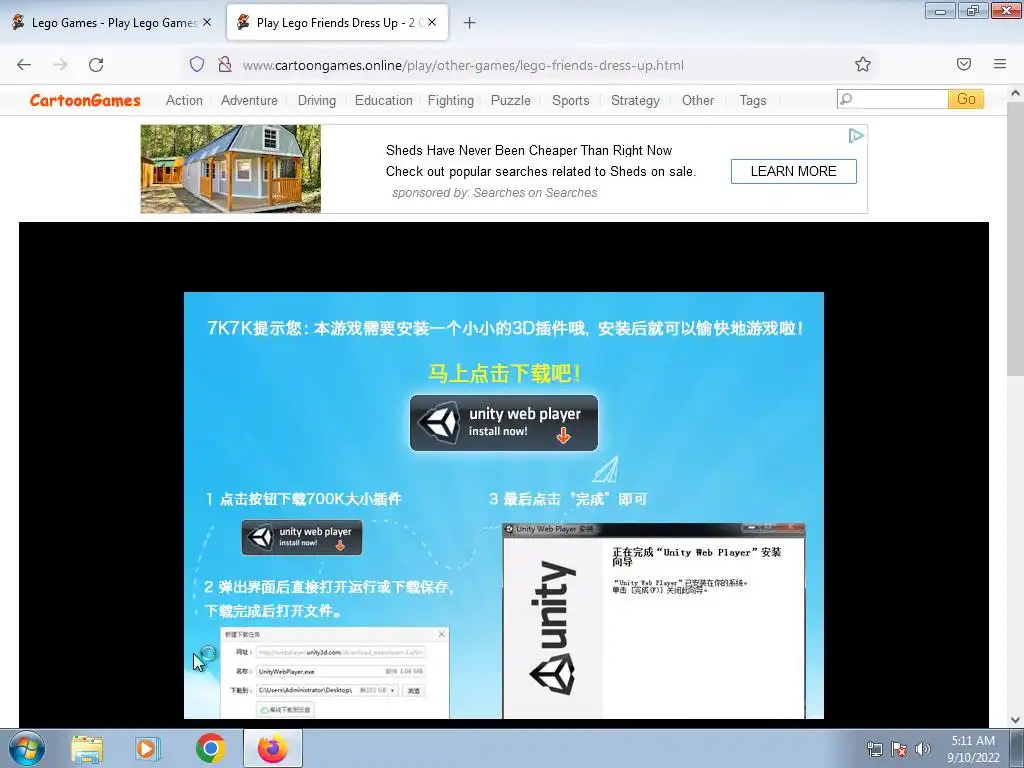Open the network tray icon

874,749
